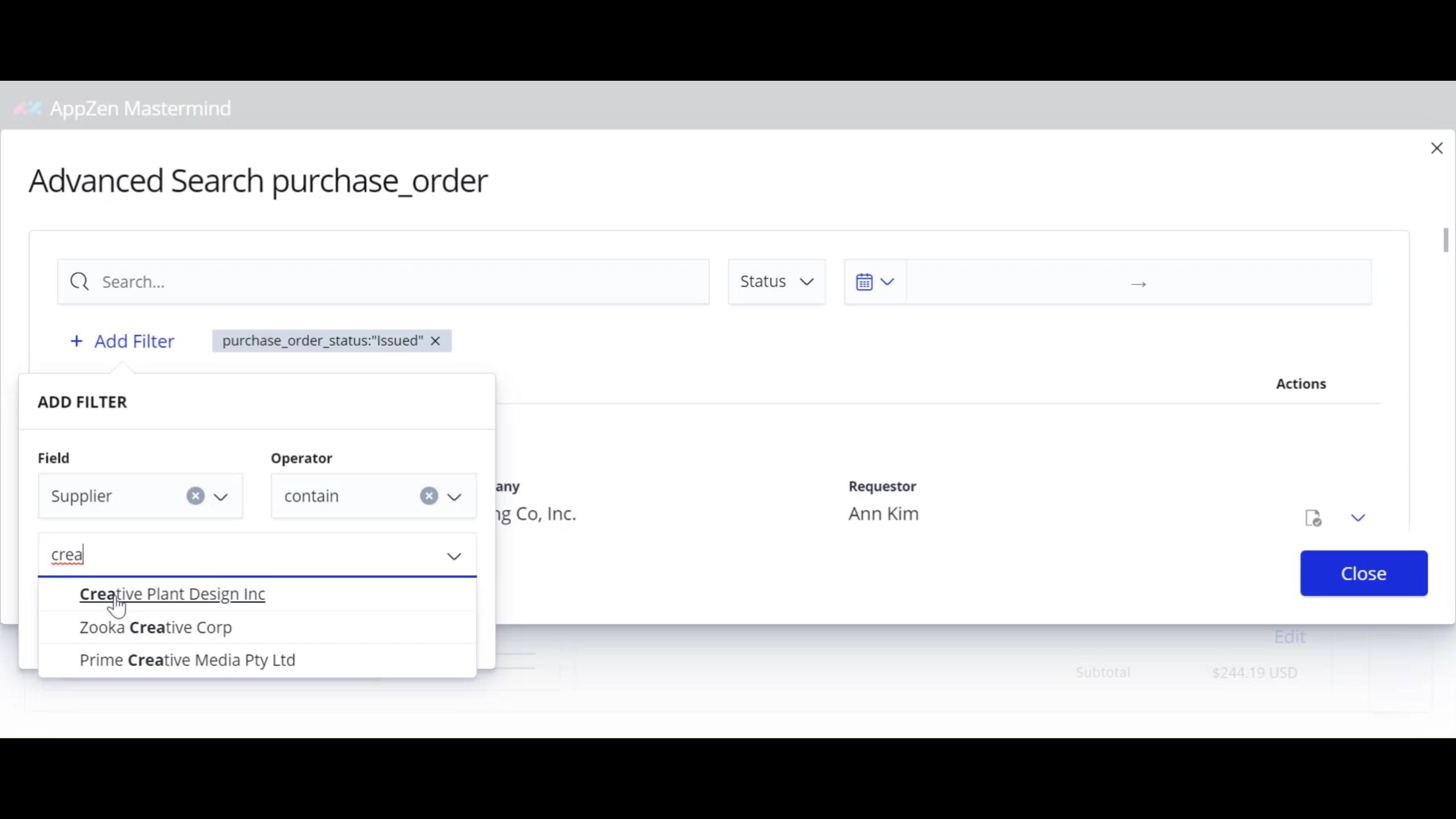Screen dimensions: 1456x819
Task: Clear the Supplier field selection
Action: pyautogui.click(x=195, y=495)
